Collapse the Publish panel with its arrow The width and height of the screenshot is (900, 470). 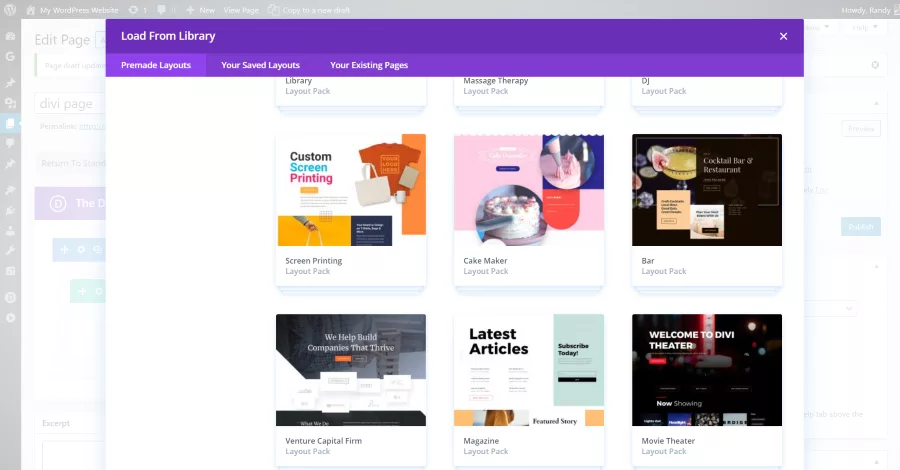876,103
